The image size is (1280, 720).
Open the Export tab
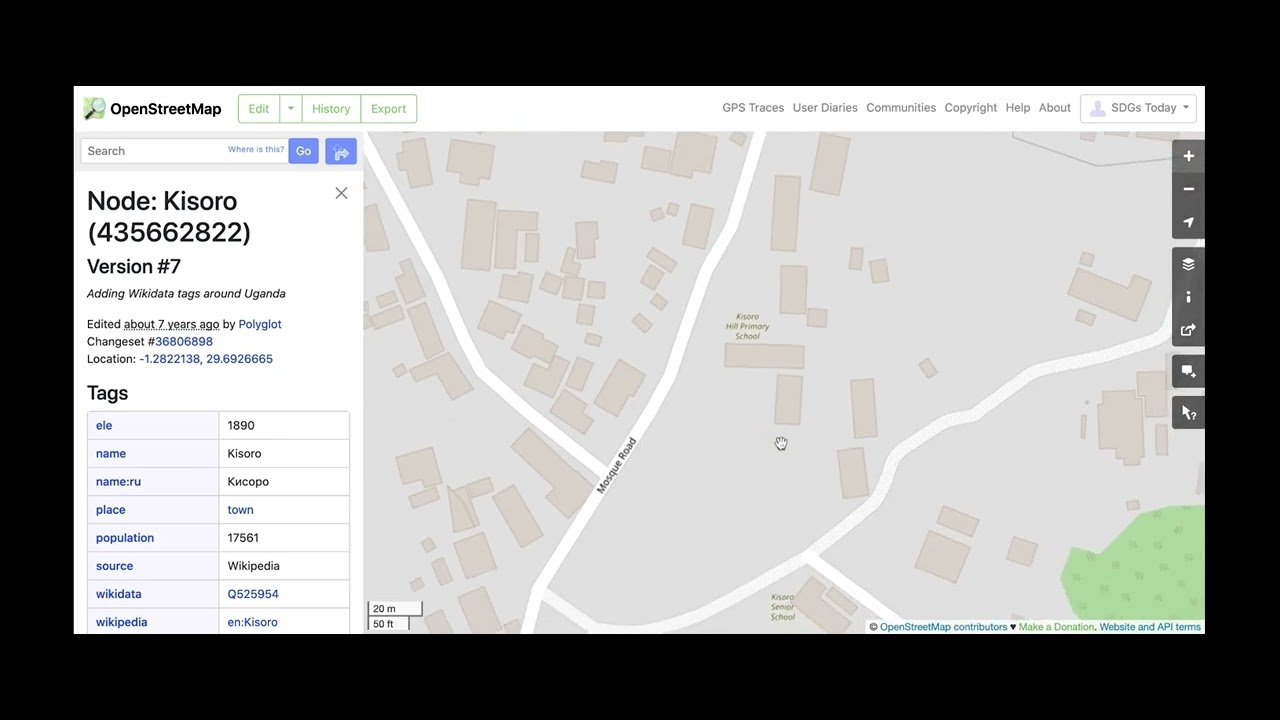(389, 109)
